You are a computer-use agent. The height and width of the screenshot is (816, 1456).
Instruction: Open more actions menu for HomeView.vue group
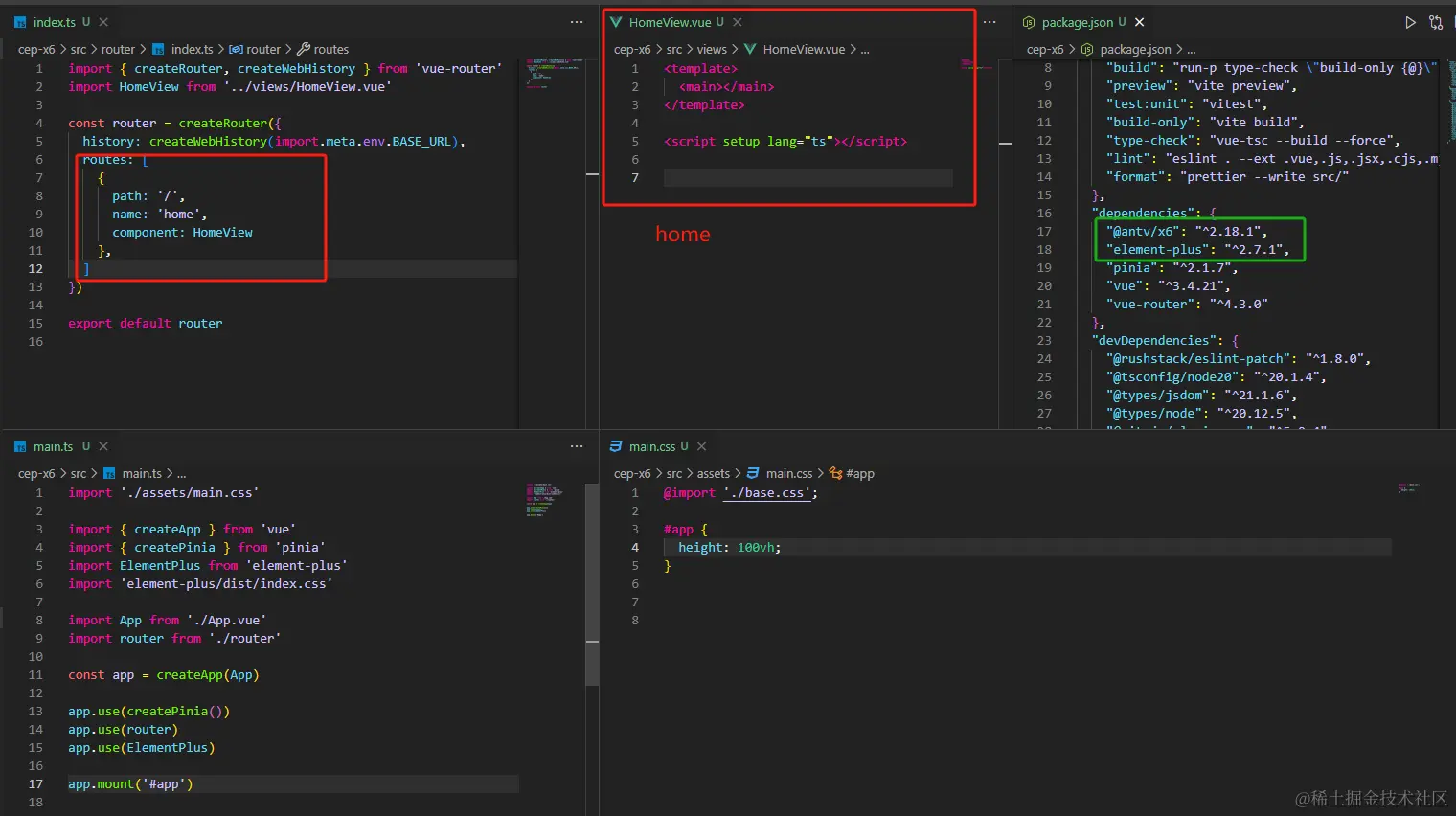990,22
